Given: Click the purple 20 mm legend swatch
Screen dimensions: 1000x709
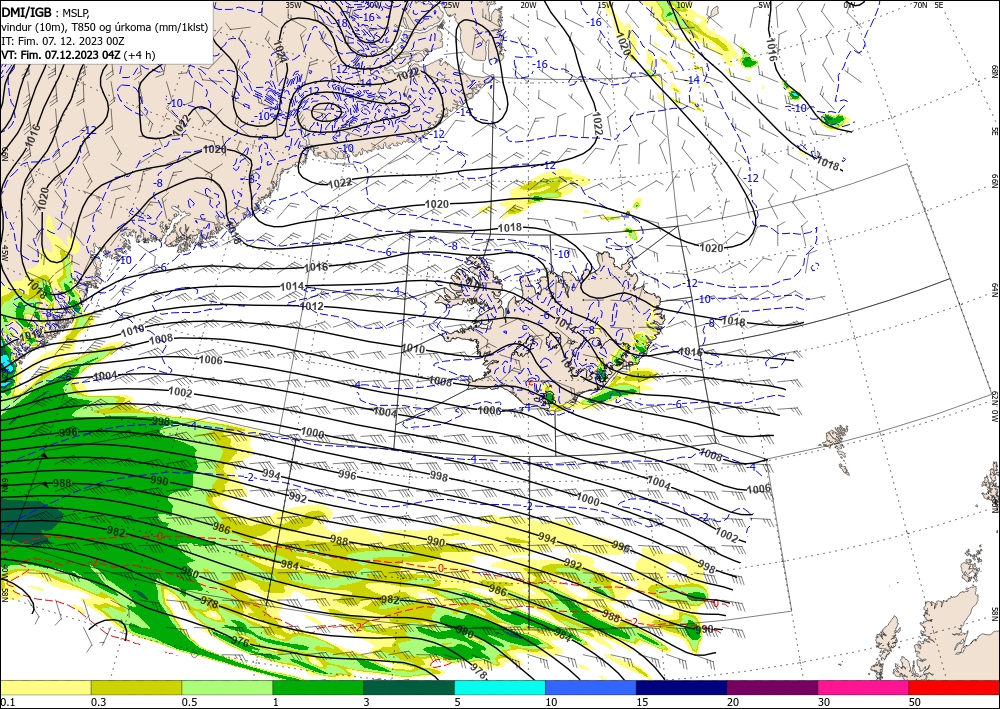Looking at the screenshot, I should 772,687.
